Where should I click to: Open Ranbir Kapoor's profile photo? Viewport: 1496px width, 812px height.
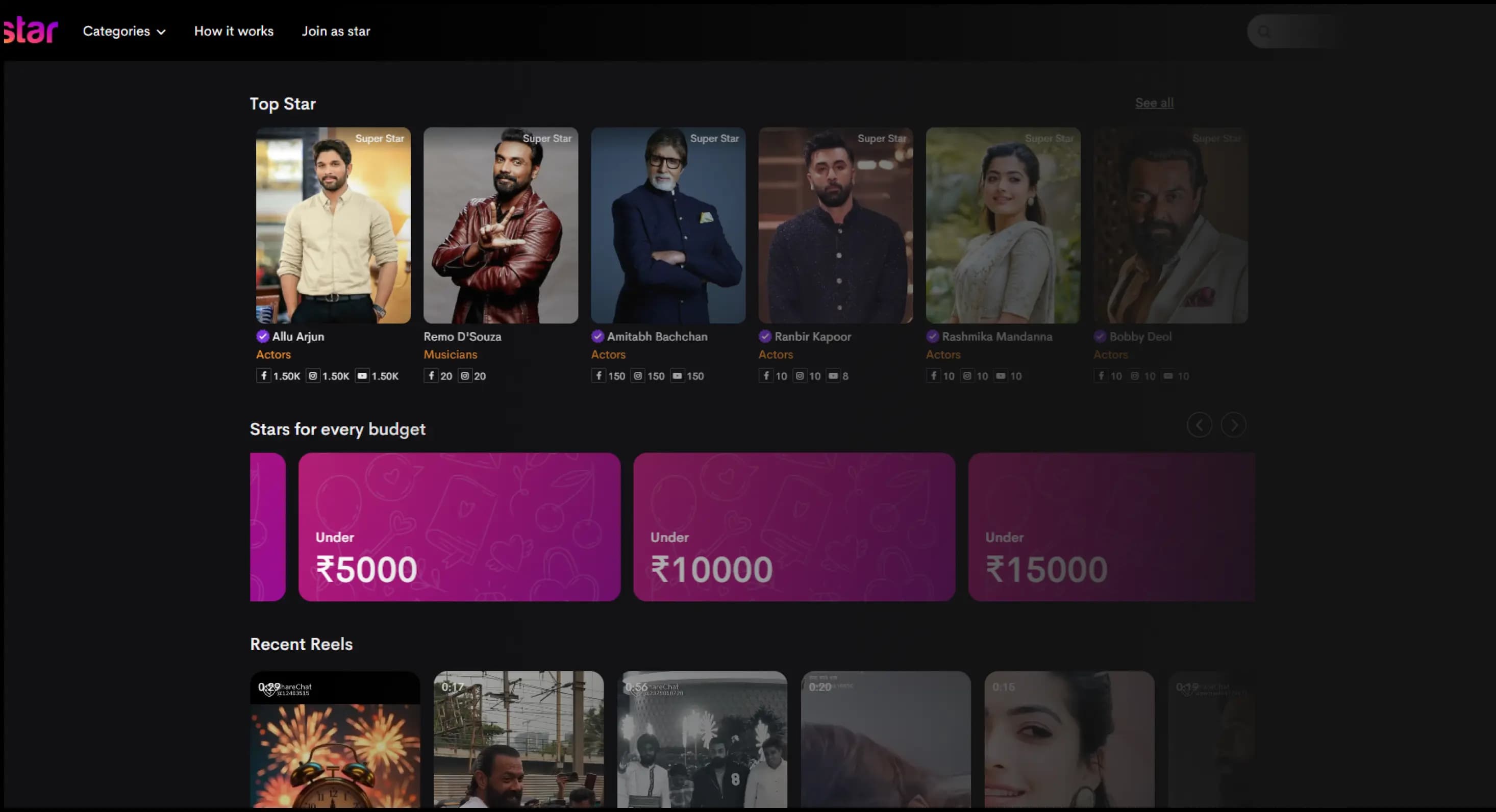[835, 225]
